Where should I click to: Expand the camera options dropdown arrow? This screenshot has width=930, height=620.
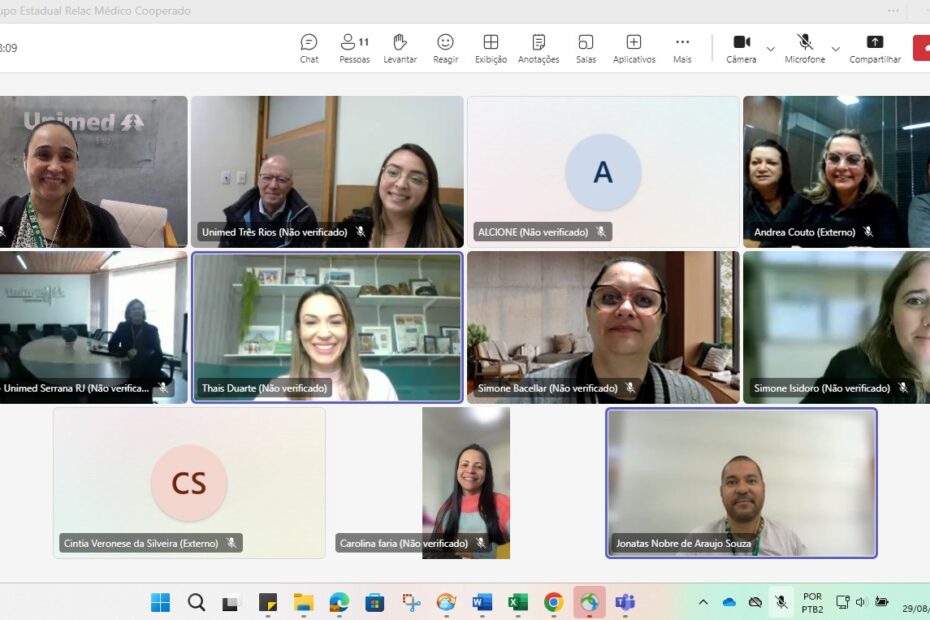point(770,49)
